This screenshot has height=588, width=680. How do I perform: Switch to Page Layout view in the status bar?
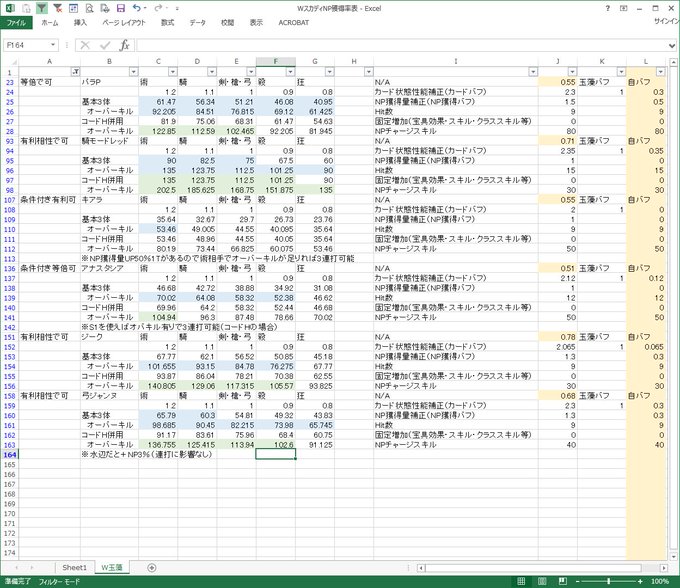coord(542,581)
